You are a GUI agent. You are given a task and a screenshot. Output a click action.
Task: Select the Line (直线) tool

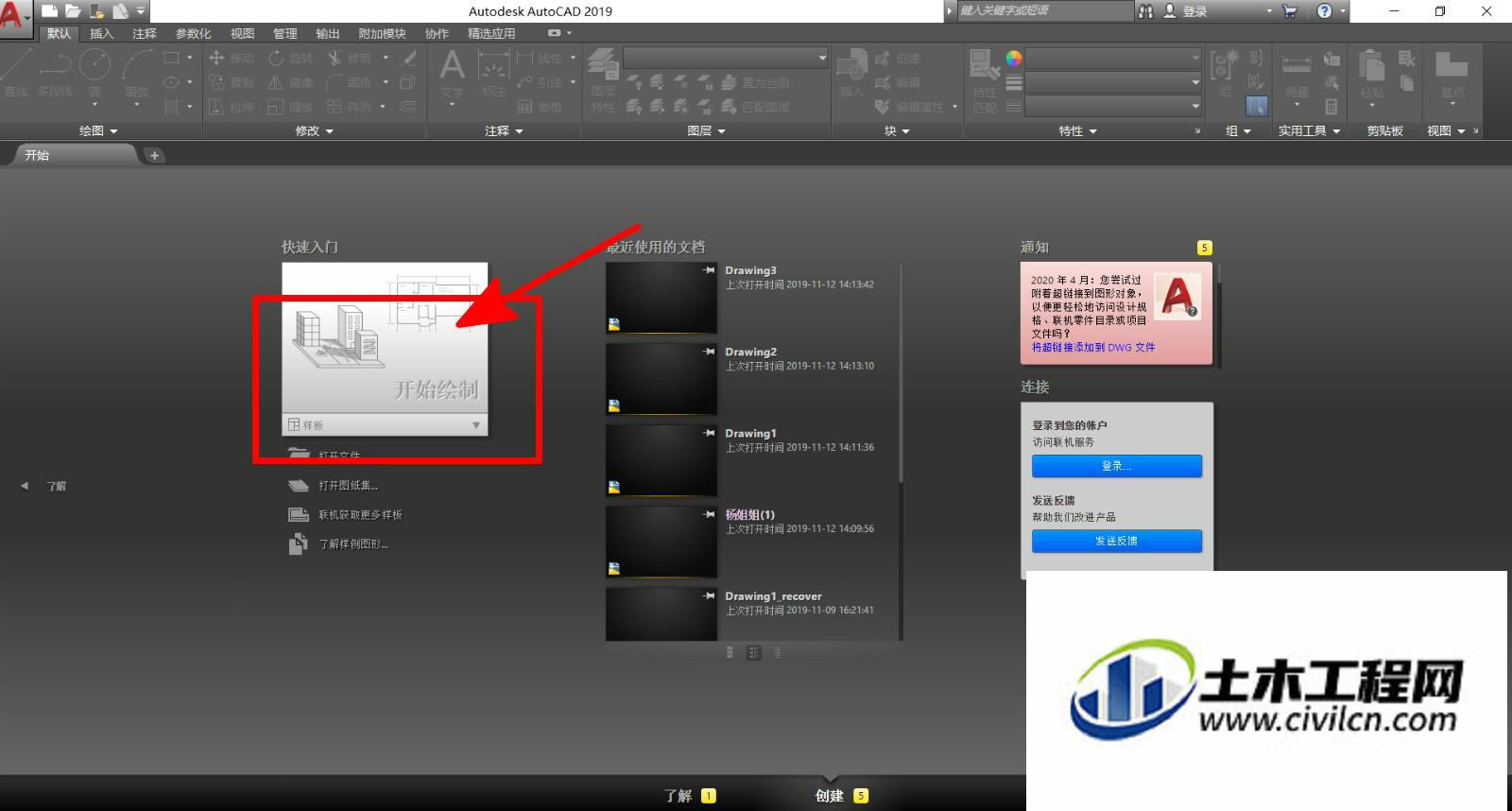[16, 74]
